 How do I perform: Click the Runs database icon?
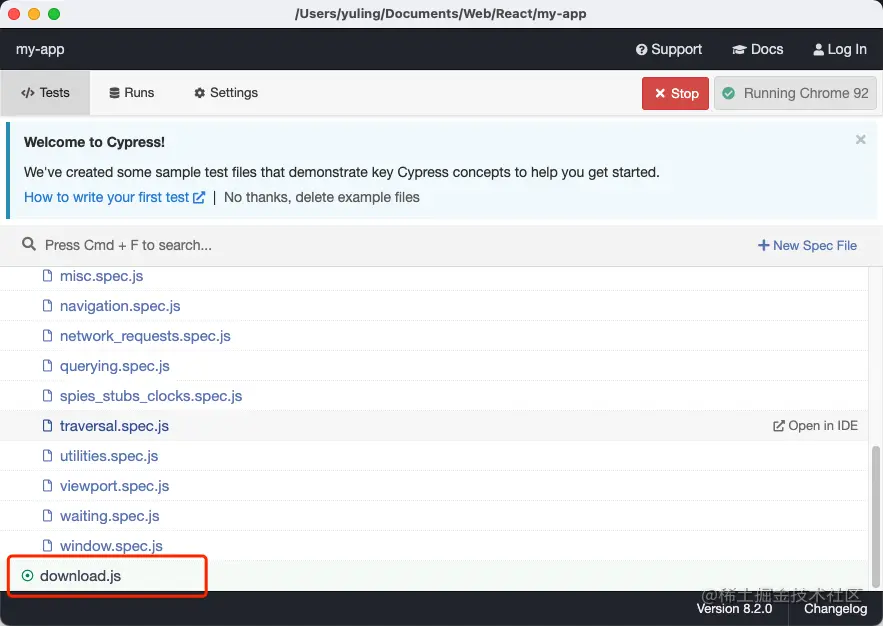[x=114, y=93]
